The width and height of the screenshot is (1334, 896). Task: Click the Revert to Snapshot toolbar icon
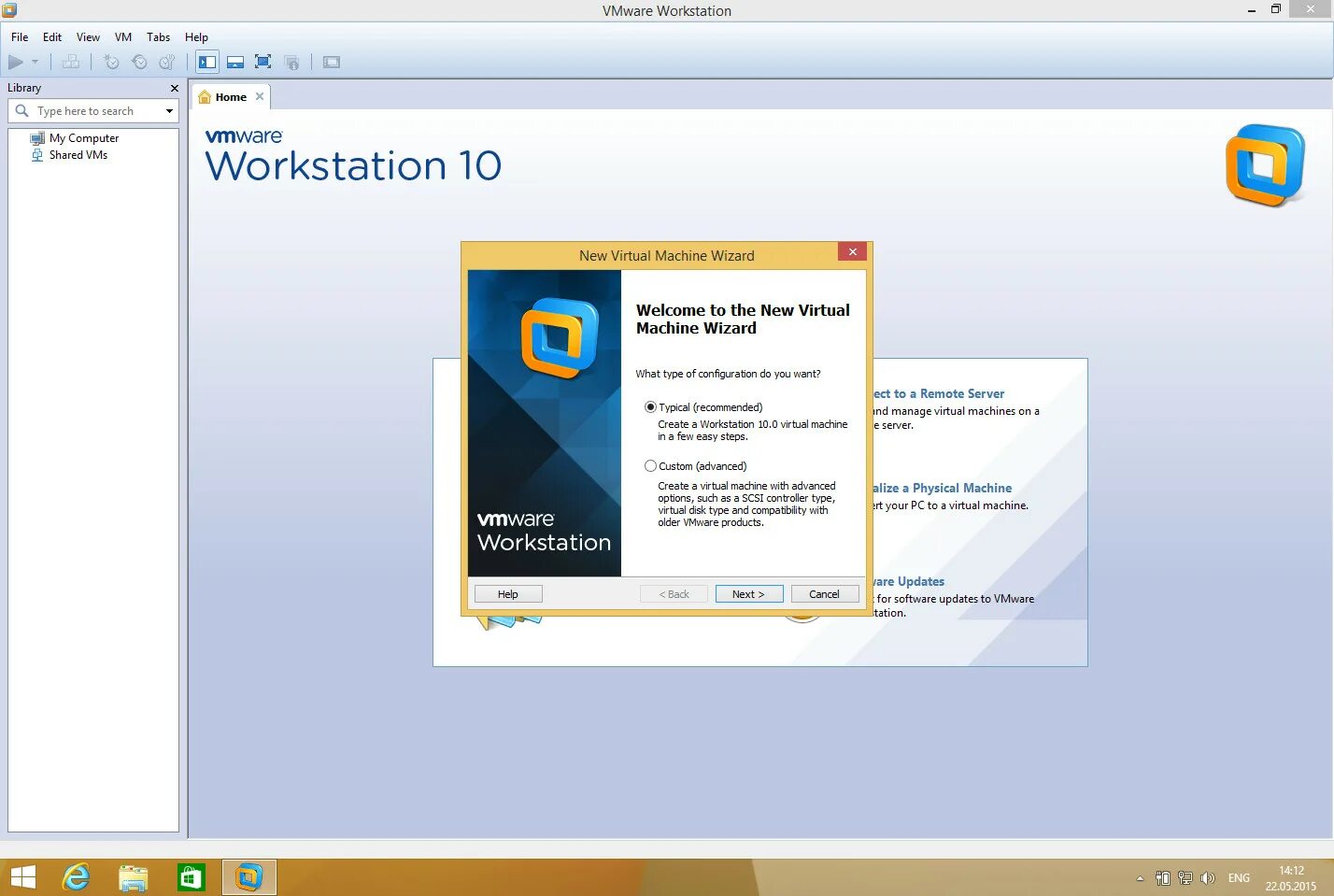139,63
